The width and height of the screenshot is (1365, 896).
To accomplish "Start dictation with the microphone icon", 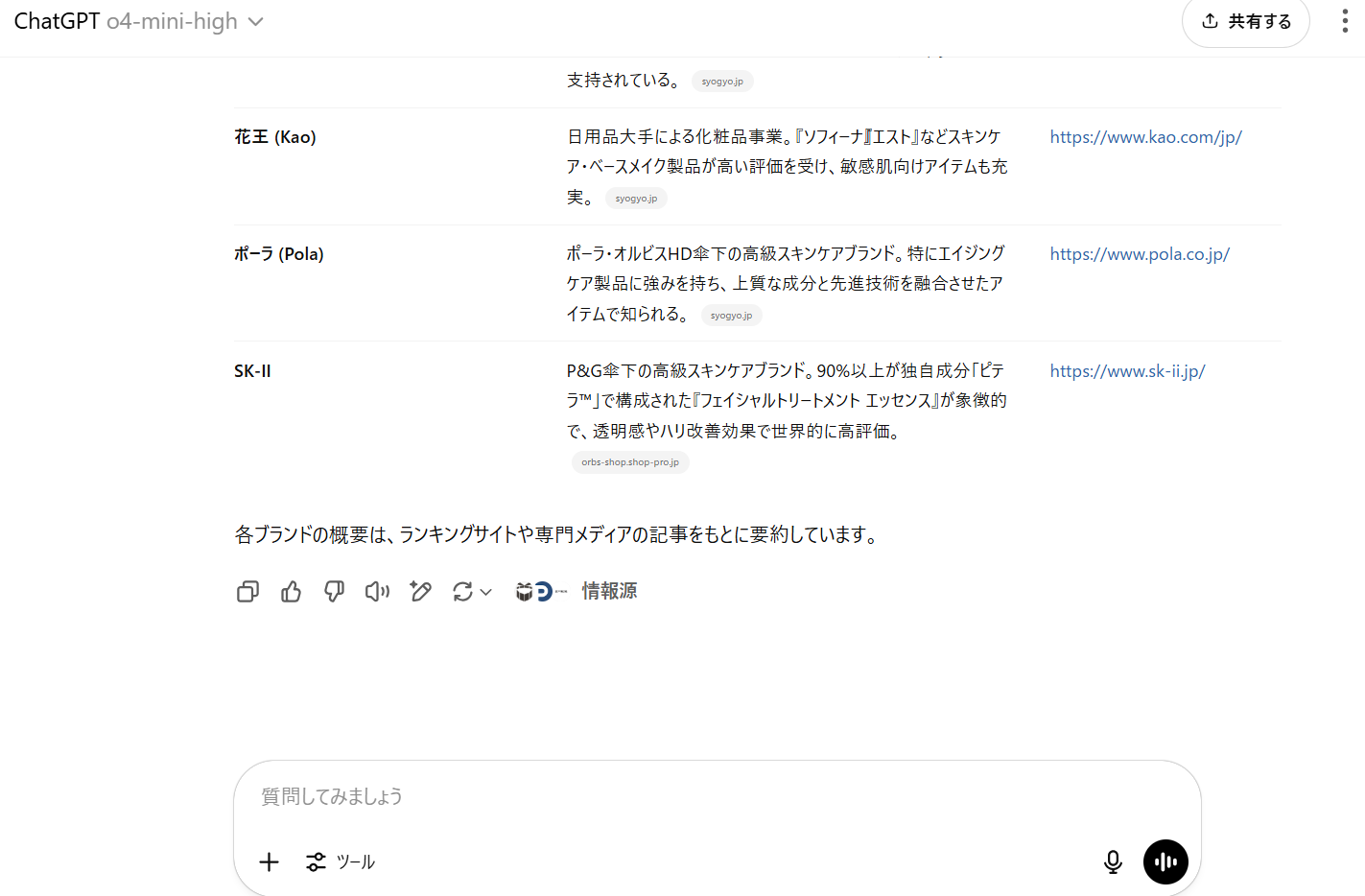I will (1113, 861).
